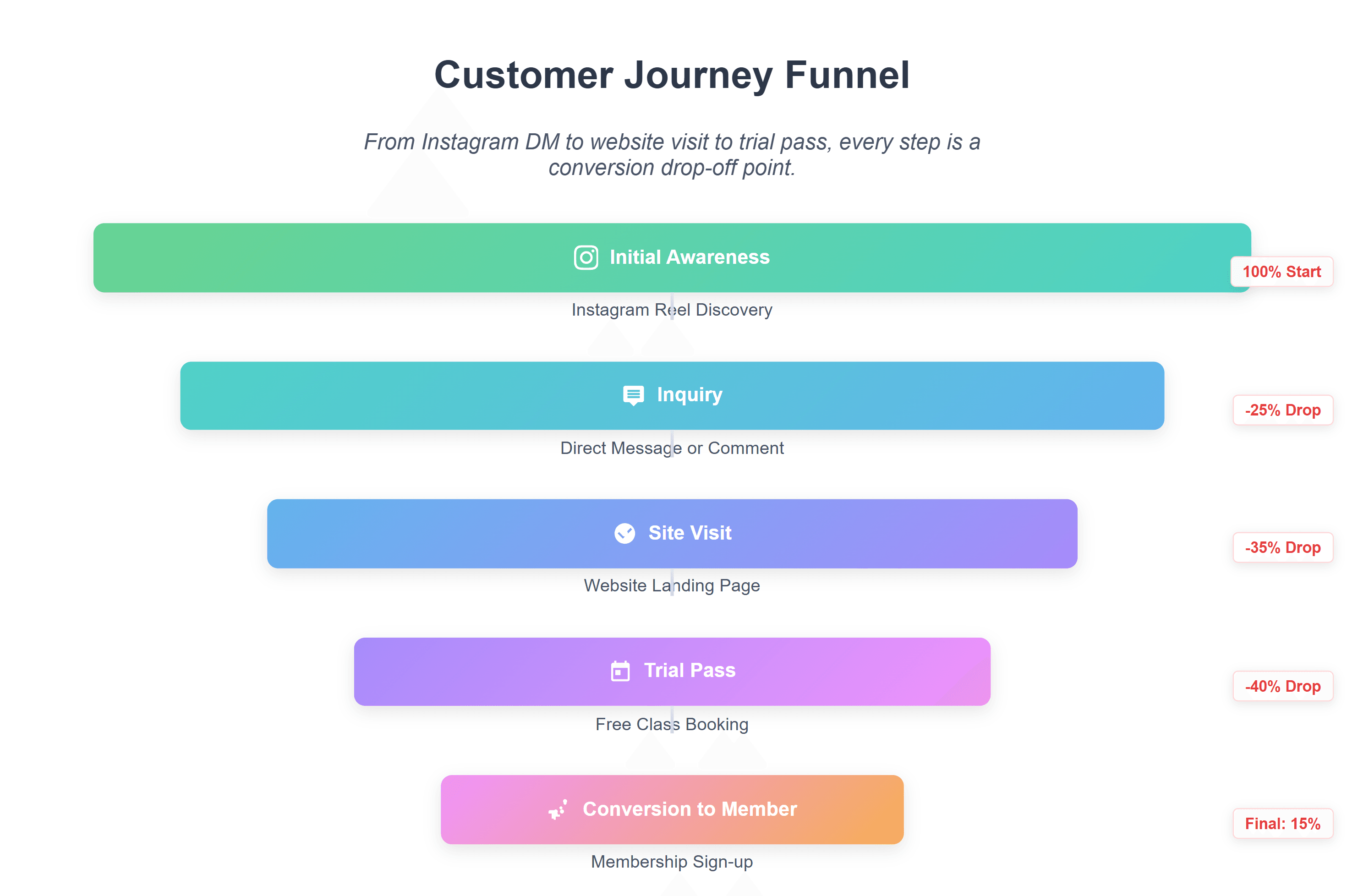Click the Direct Message or Comment caption

pyautogui.click(x=672, y=448)
